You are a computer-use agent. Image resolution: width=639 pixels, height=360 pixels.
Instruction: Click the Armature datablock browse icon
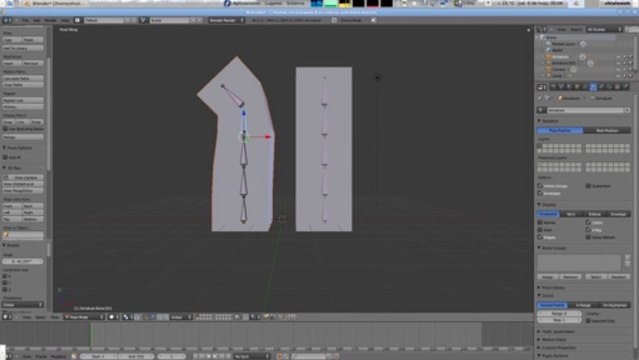[x=542, y=110]
